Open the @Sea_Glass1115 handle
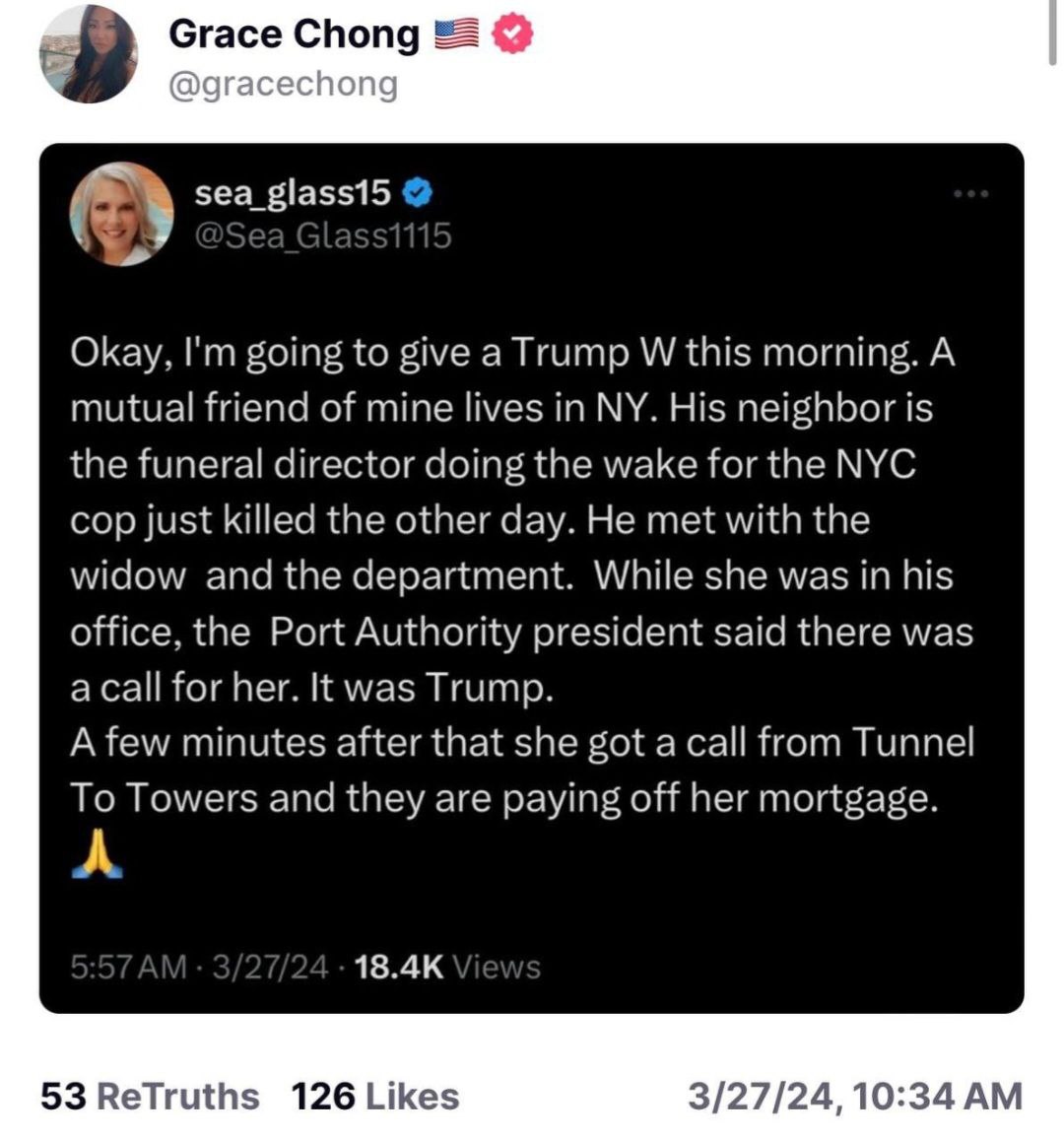Viewport: 1064px width, 1139px height. tap(323, 236)
